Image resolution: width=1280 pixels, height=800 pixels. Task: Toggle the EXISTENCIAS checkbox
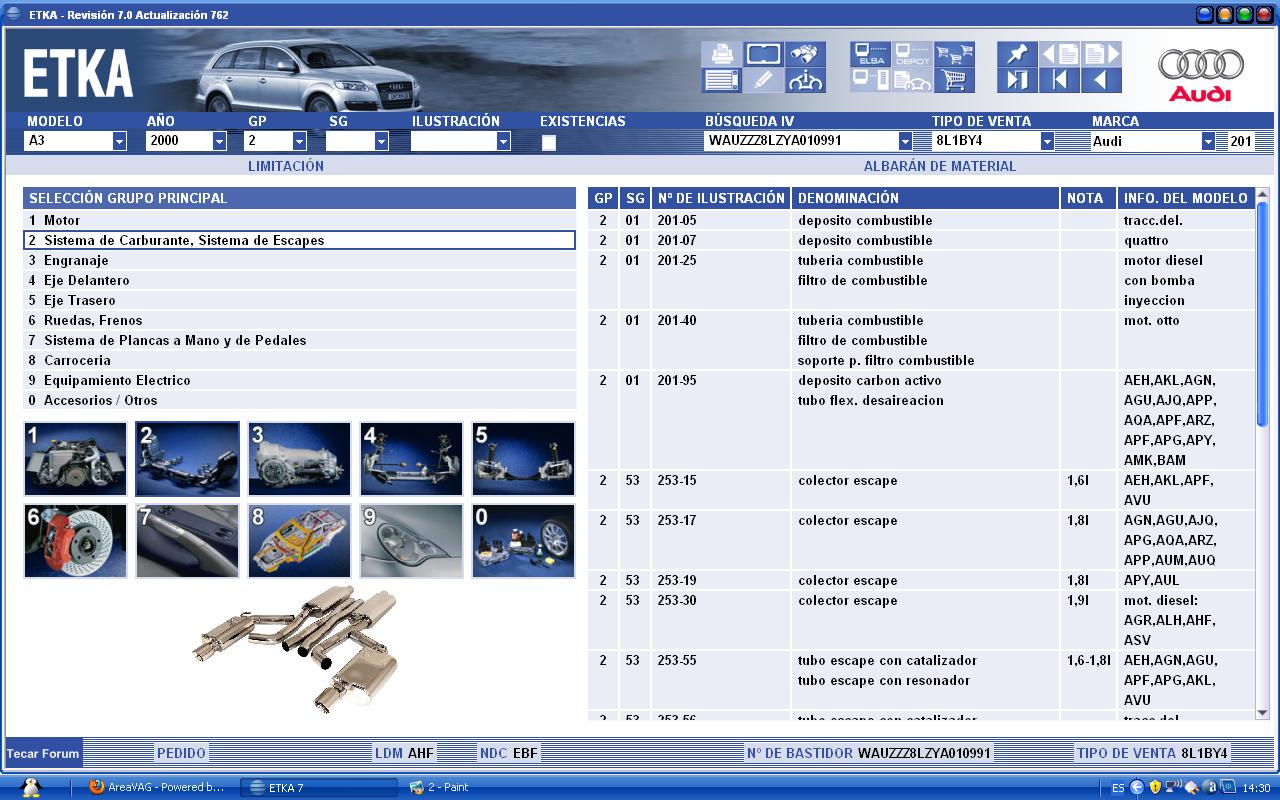[549, 142]
